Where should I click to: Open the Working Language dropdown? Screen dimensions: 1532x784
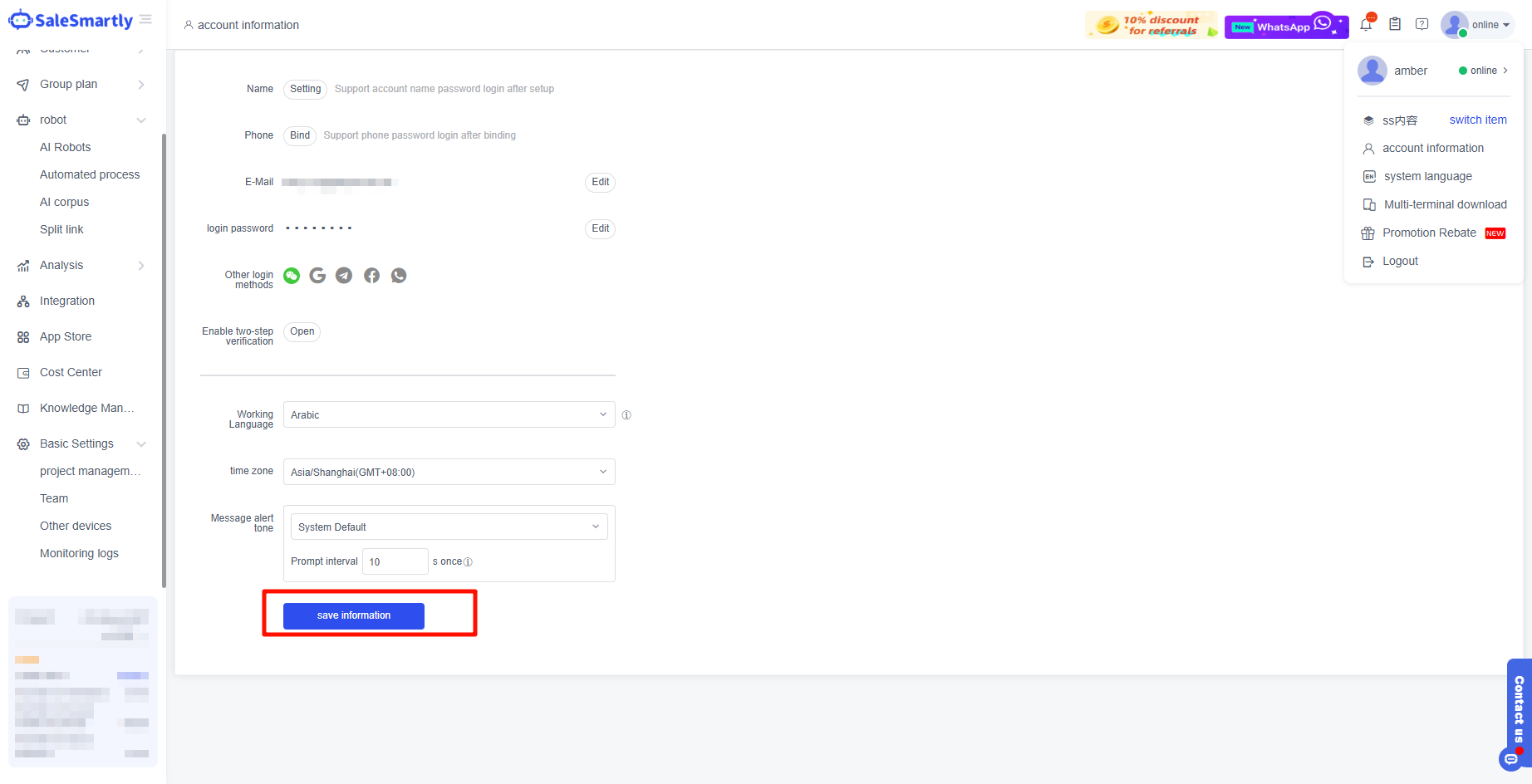(449, 415)
